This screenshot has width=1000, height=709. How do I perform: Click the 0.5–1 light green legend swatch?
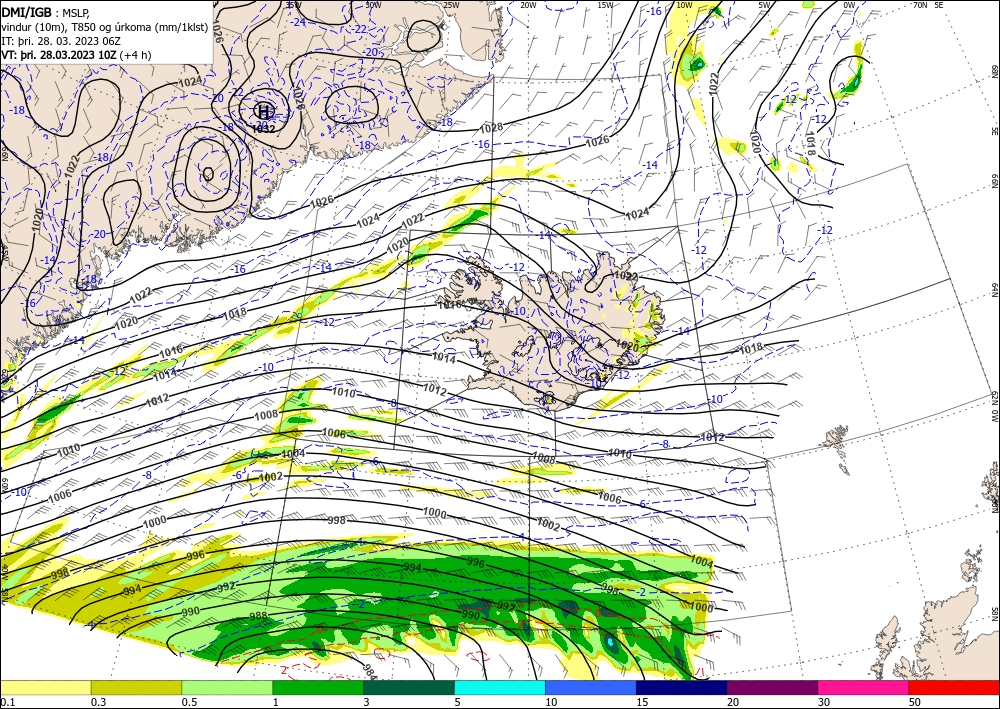pyautogui.click(x=227, y=687)
